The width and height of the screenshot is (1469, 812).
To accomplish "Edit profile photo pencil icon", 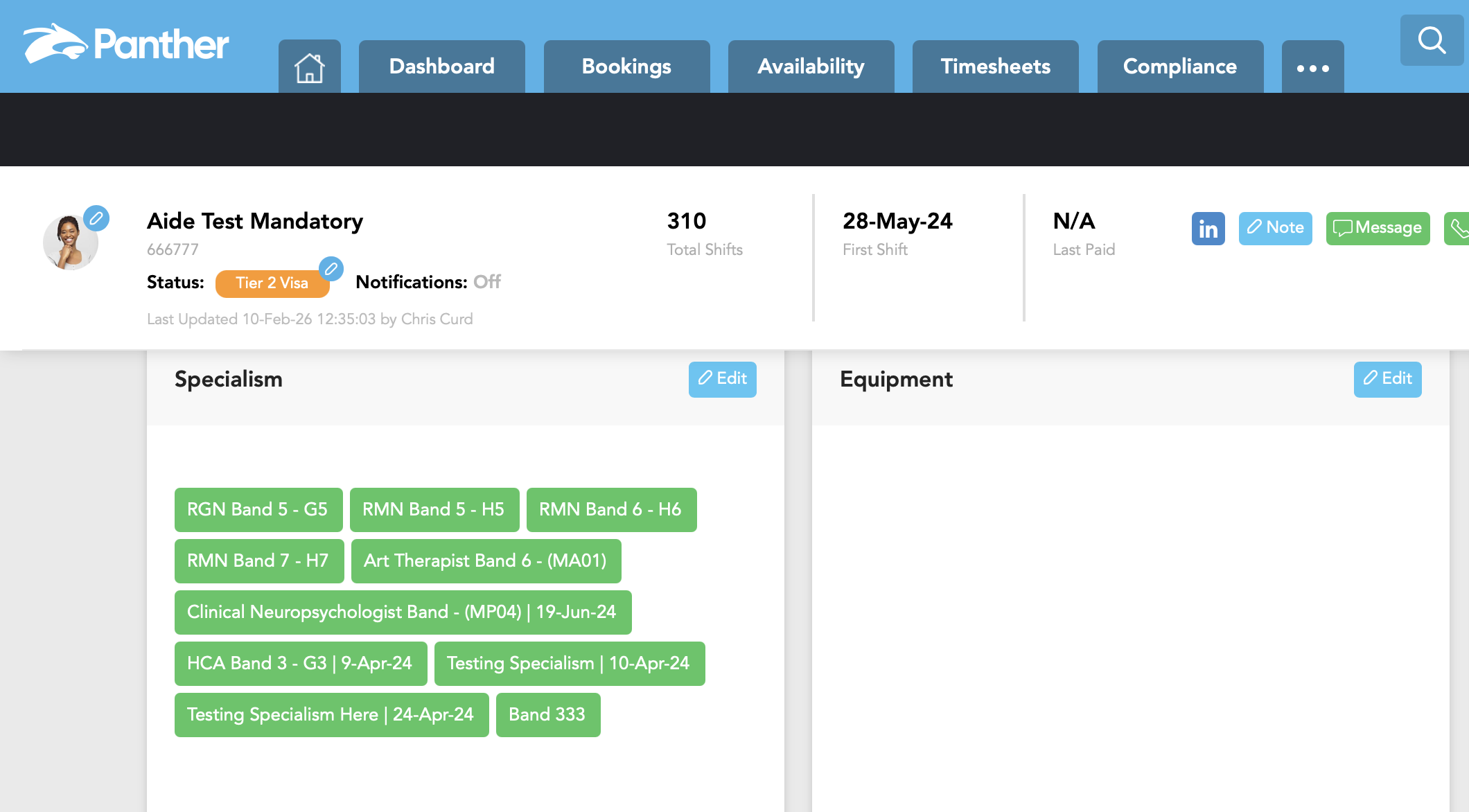I will click(96, 218).
